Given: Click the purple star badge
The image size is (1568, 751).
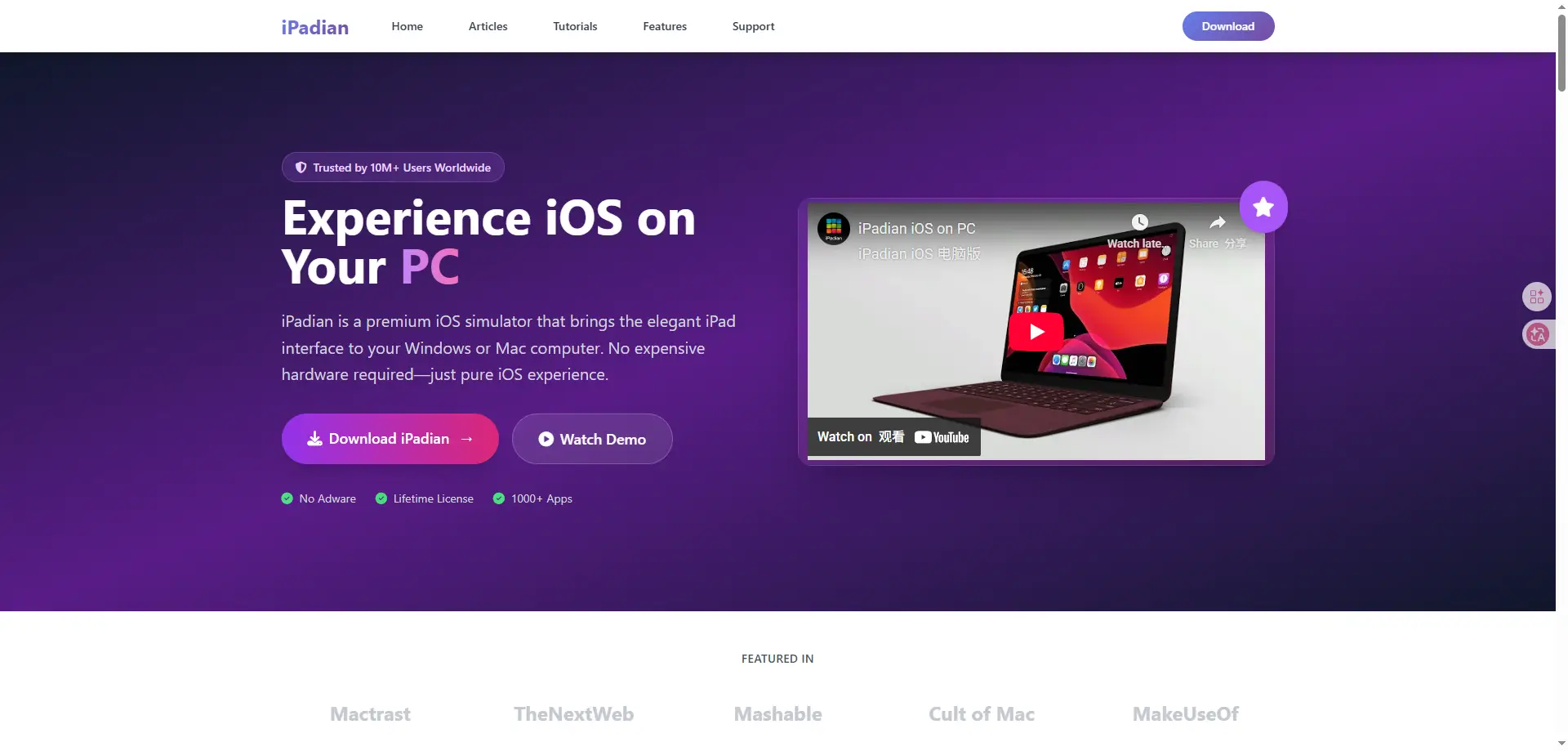Looking at the screenshot, I should click(x=1263, y=207).
